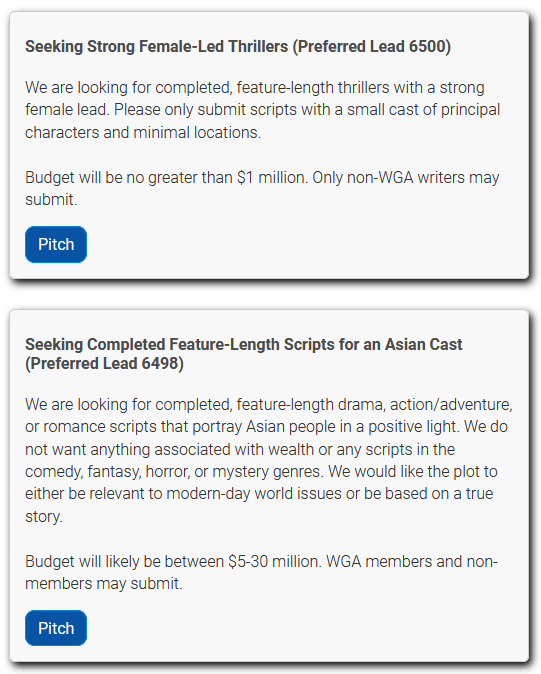
Task: Click the word "submit." in first card
Action: click(51, 199)
